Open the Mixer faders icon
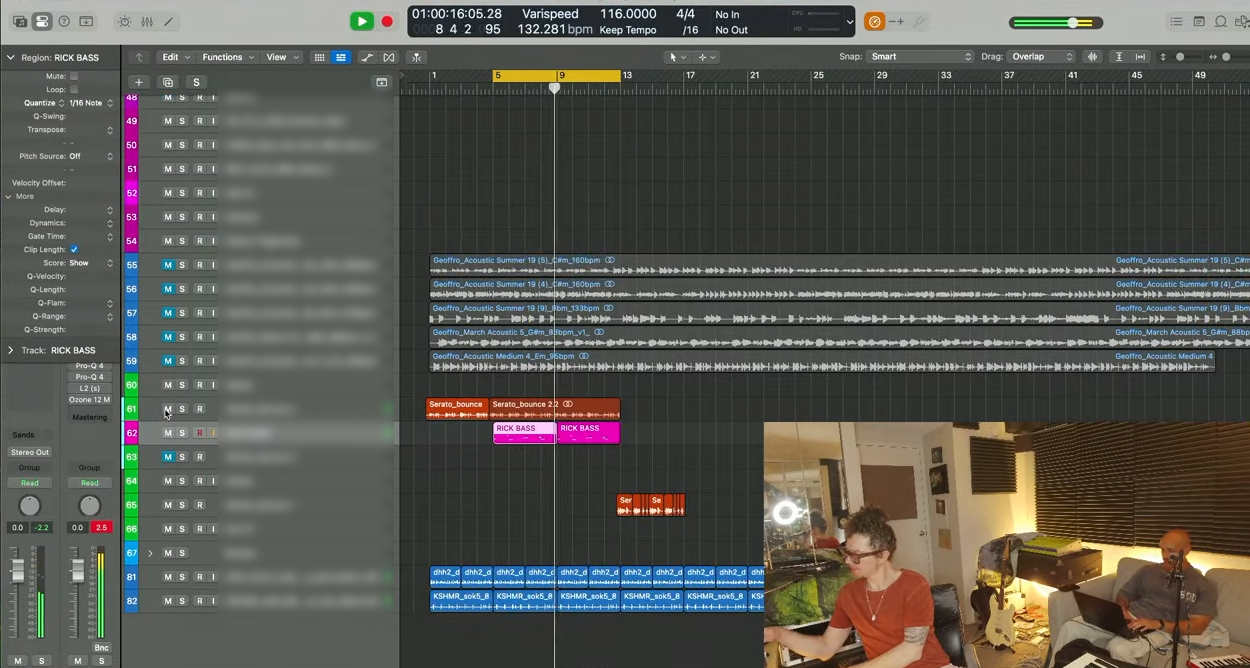 (147, 21)
